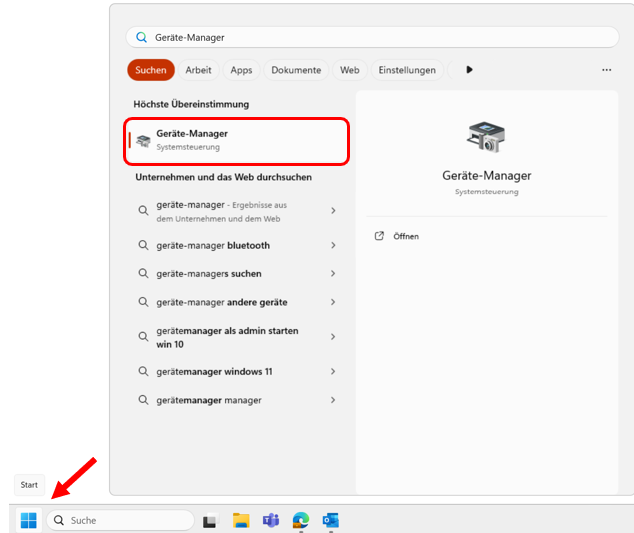Click the large Geräte-Manager icon in preview pane
The image size is (634, 533).
click(486, 137)
